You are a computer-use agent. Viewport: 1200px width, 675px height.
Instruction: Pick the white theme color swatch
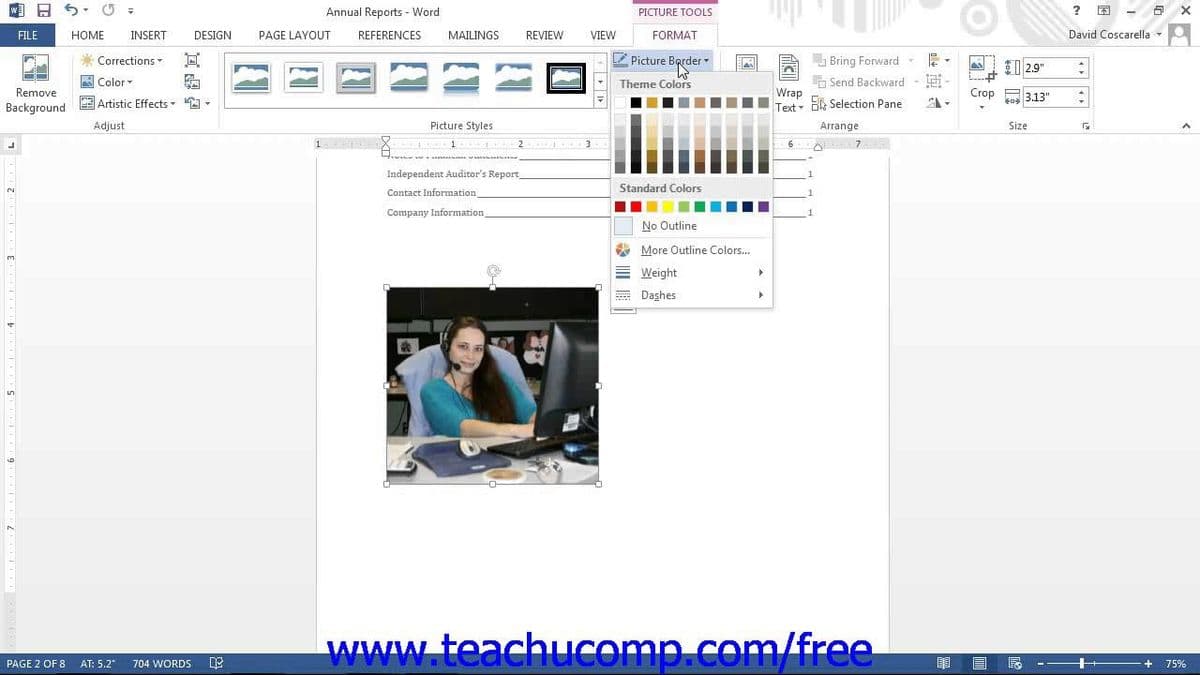coord(620,103)
